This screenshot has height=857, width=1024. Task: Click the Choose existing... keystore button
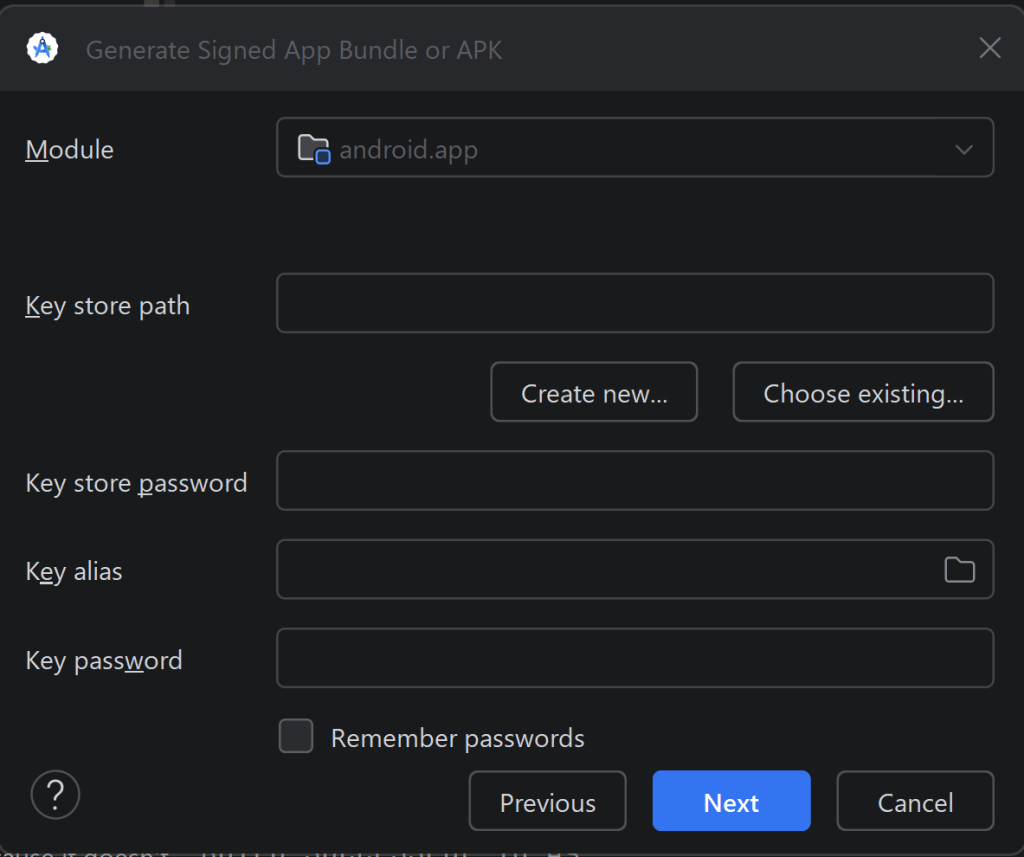tap(863, 392)
